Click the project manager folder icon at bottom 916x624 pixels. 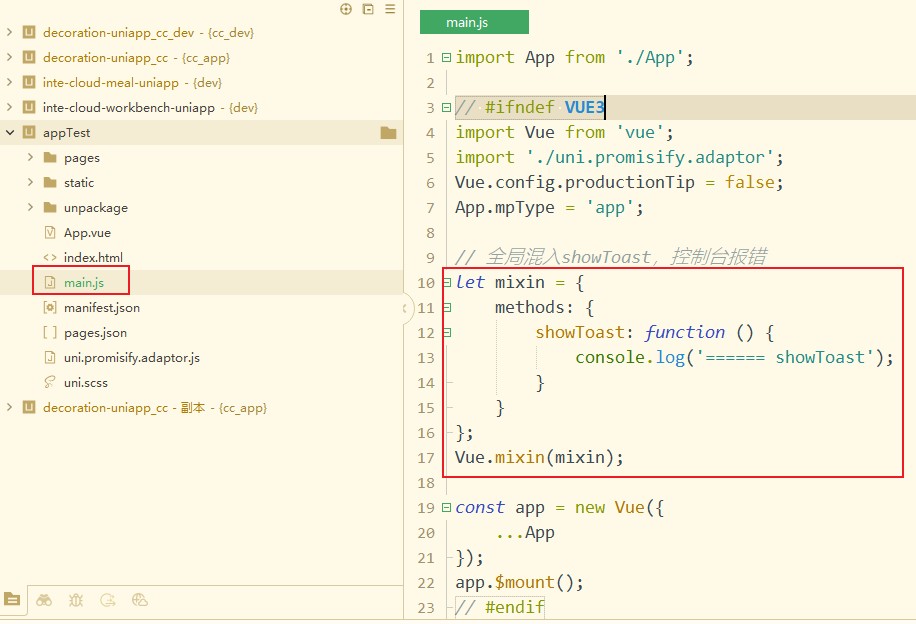point(12,600)
